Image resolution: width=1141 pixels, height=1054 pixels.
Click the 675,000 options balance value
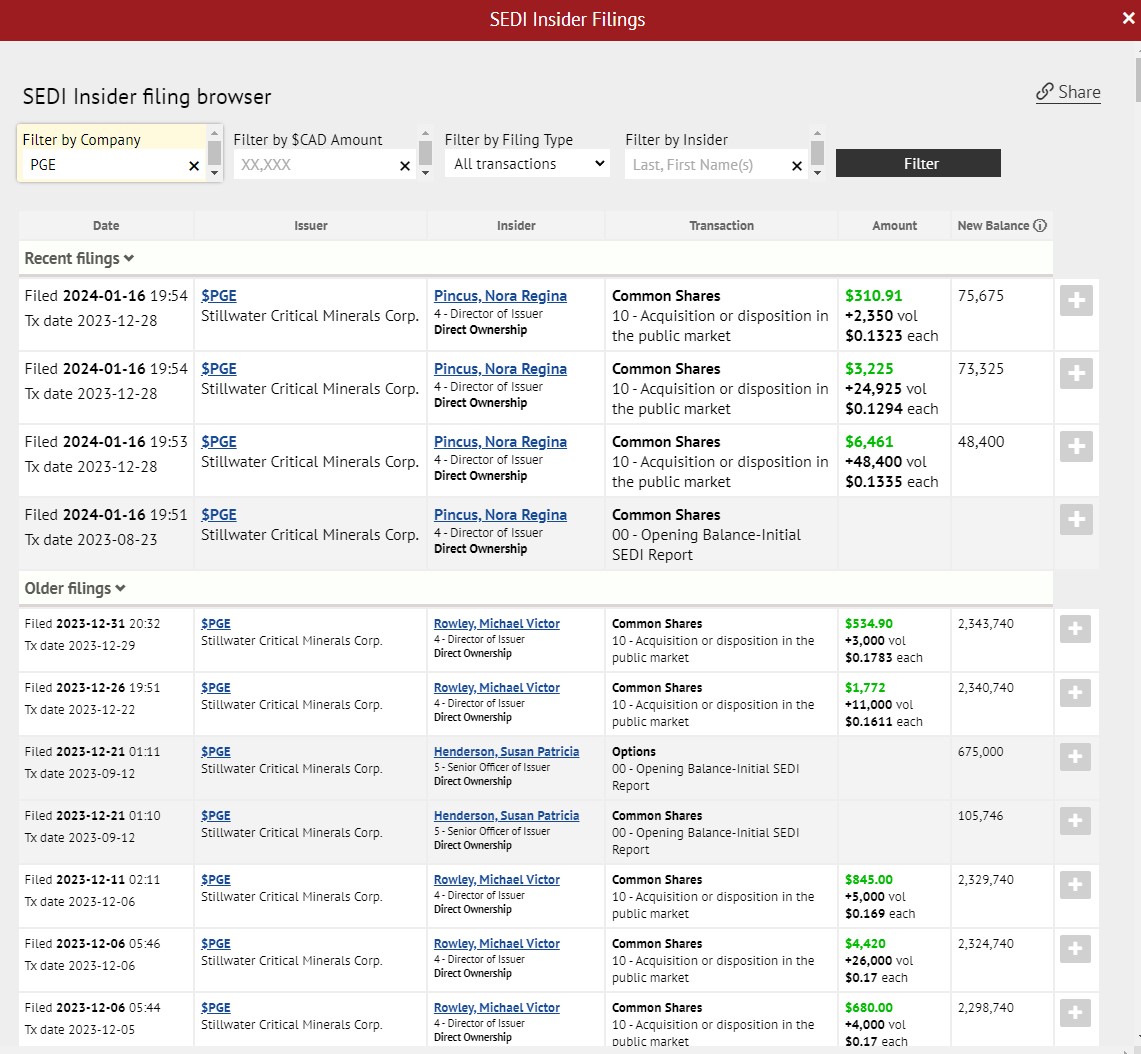click(x=980, y=752)
